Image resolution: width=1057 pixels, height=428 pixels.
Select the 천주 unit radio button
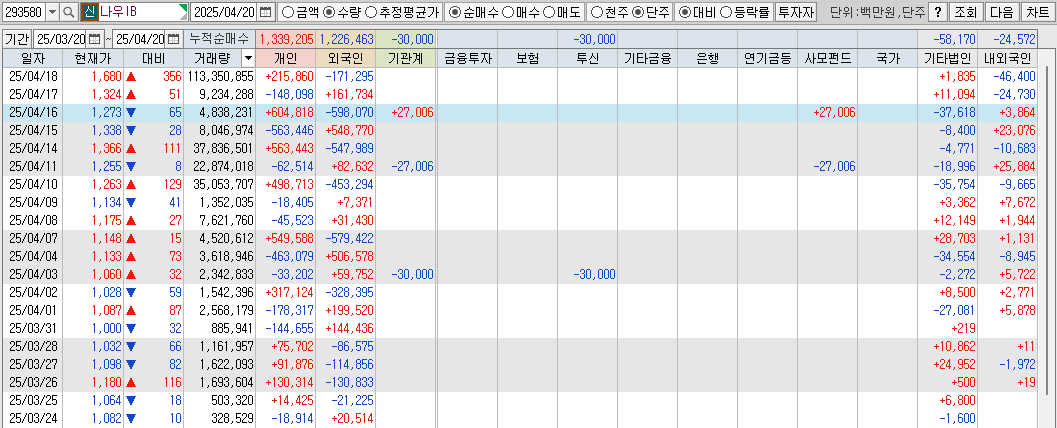[x=597, y=11]
